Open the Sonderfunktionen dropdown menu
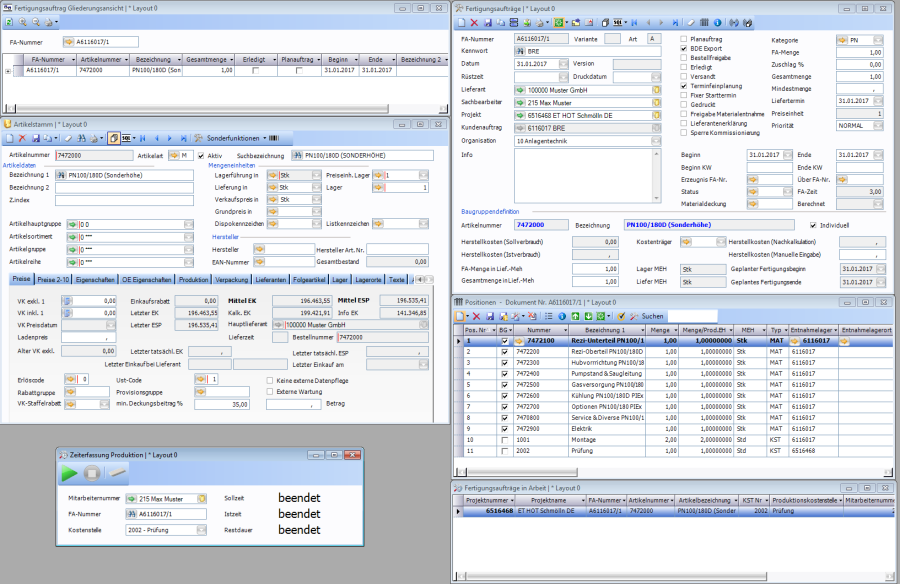900x584 pixels. point(234,138)
